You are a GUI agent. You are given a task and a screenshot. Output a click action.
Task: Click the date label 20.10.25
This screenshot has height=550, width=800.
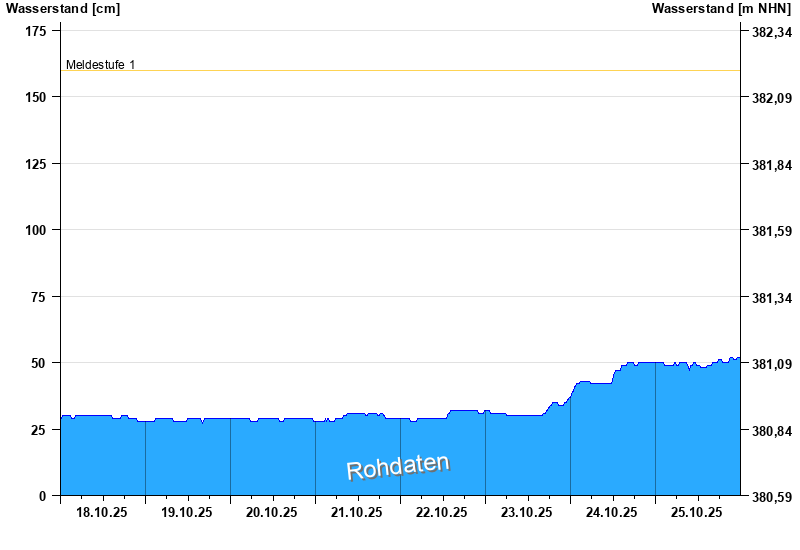pyautogui.click(x=271, y=513)
